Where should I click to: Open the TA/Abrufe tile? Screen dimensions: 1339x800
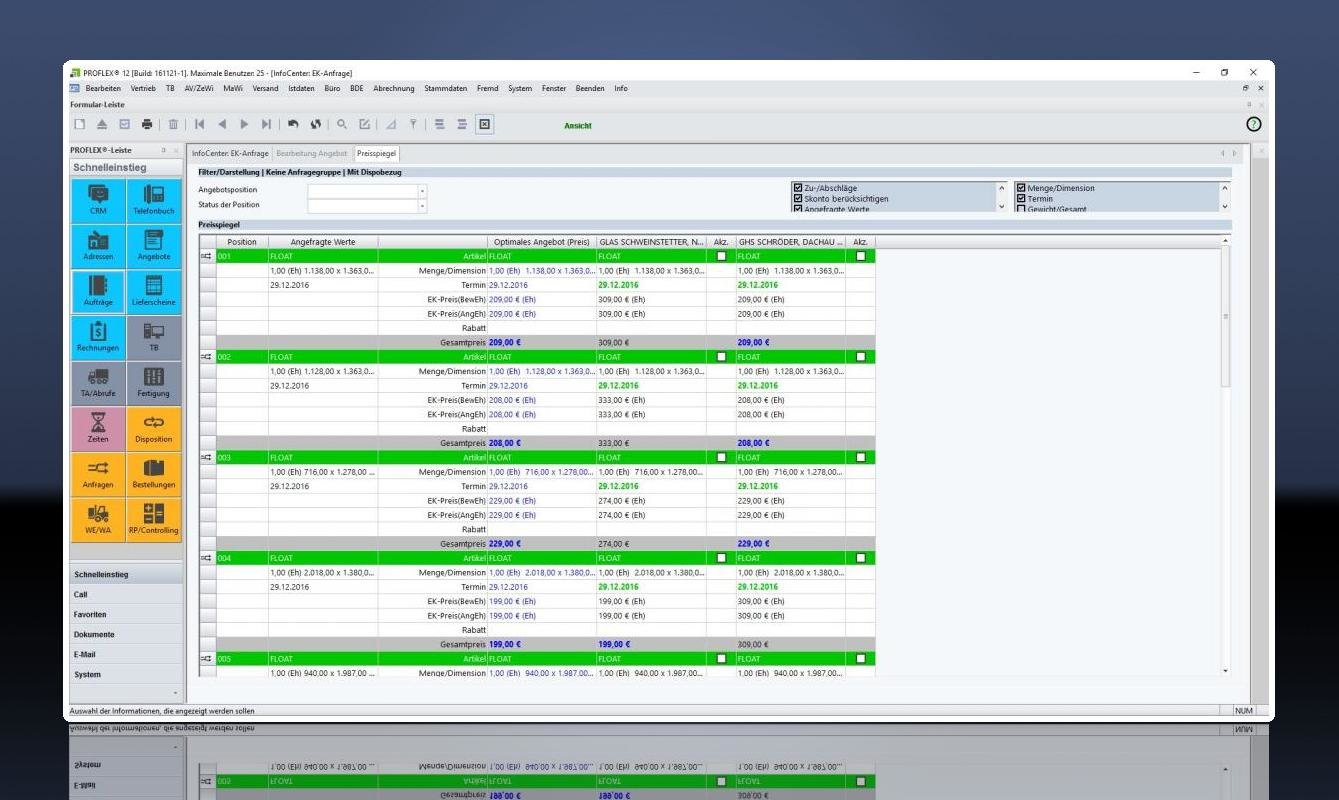point(98,383)
